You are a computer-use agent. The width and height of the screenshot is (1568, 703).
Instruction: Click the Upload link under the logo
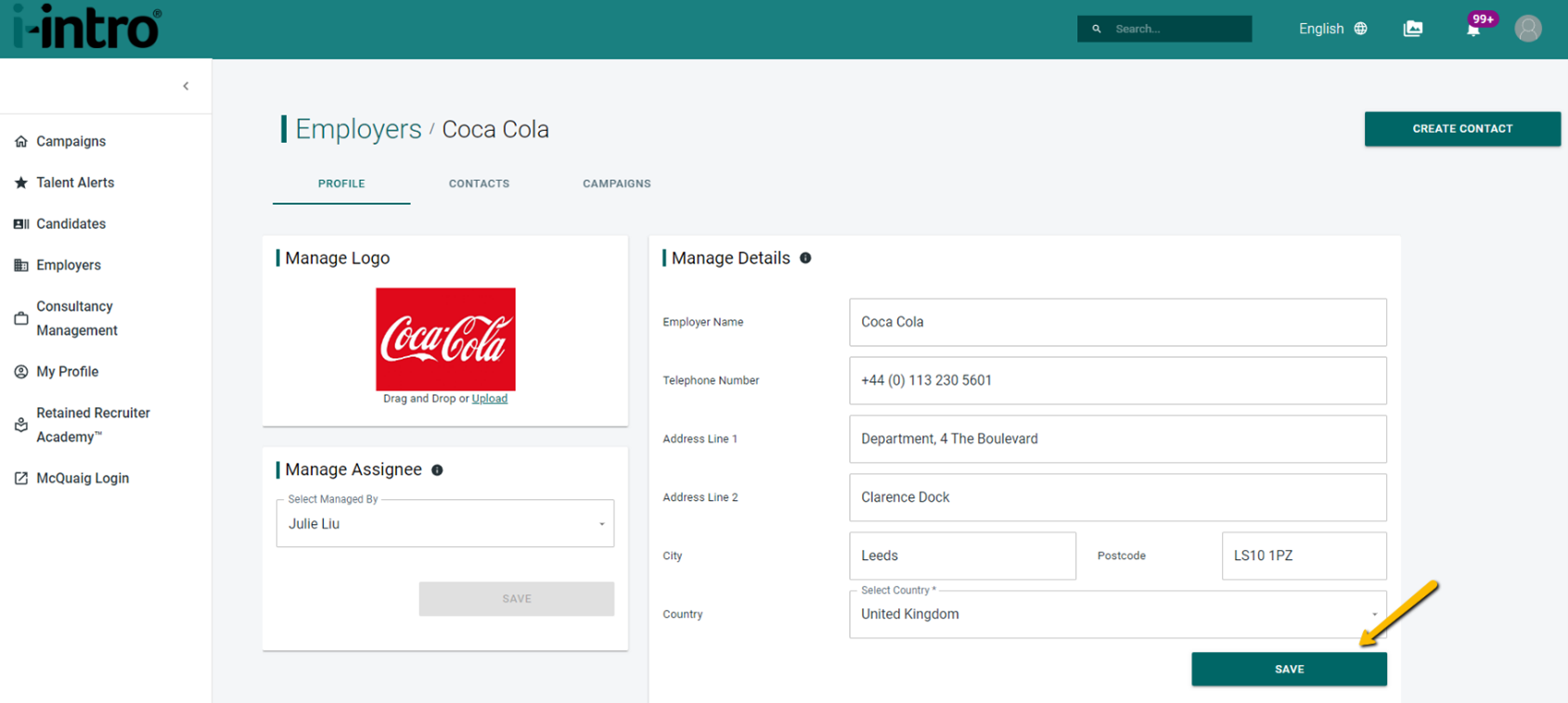point(490,399)
